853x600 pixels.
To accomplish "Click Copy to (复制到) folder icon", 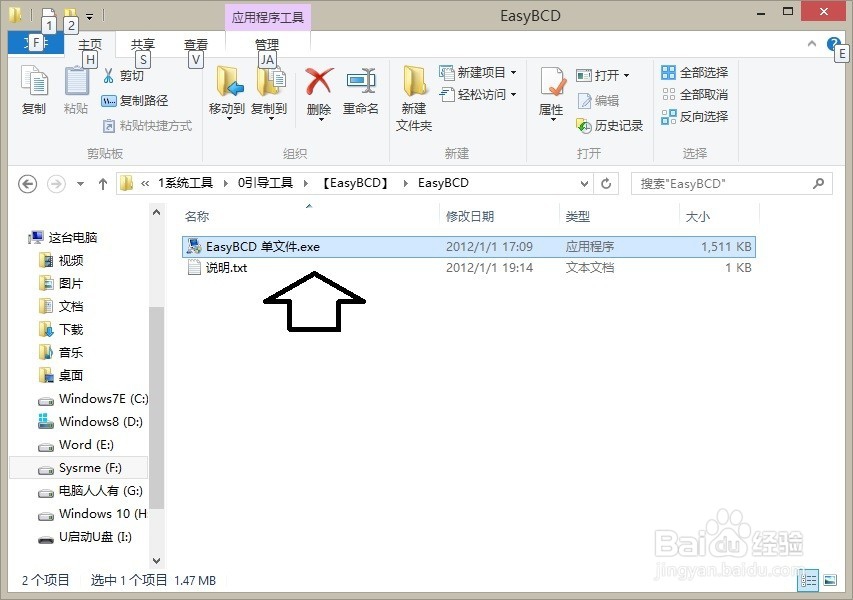I will (269, 81).
